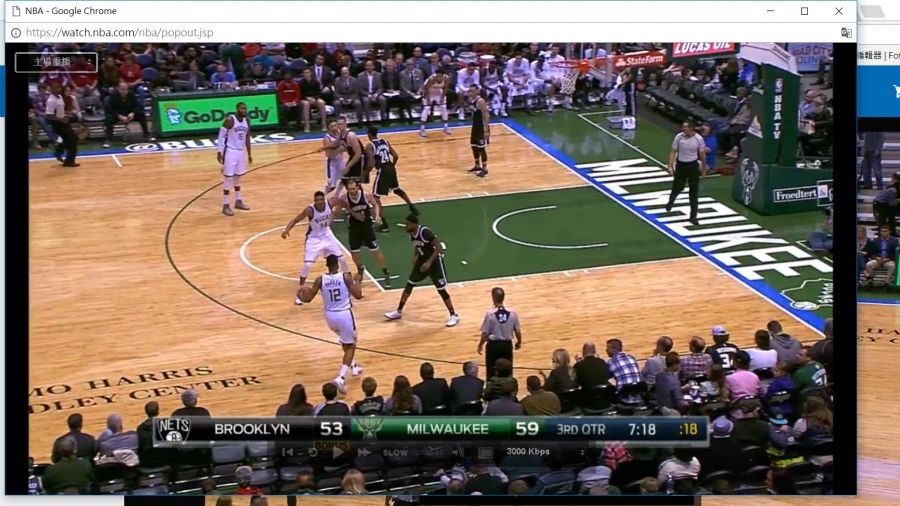This screenshot has width=900, height=506.
Task: Replay the last few seconds
Action: point(313,453)
